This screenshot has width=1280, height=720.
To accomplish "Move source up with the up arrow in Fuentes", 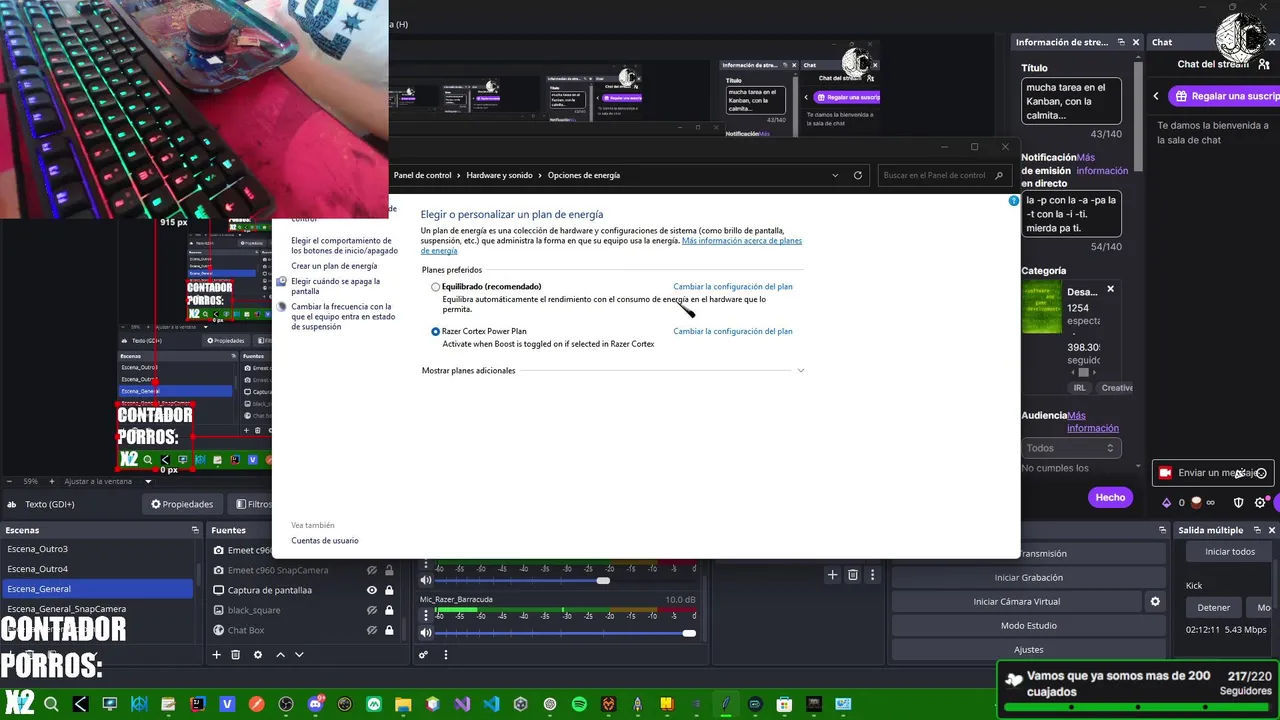I will 280,654.
